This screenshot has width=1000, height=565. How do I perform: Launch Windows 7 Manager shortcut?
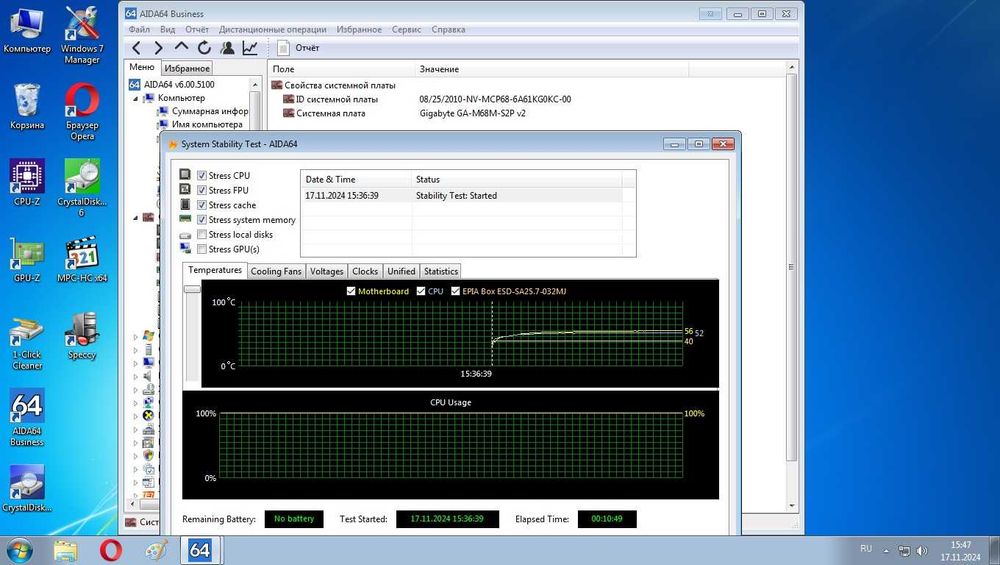[x=82, y=35]
